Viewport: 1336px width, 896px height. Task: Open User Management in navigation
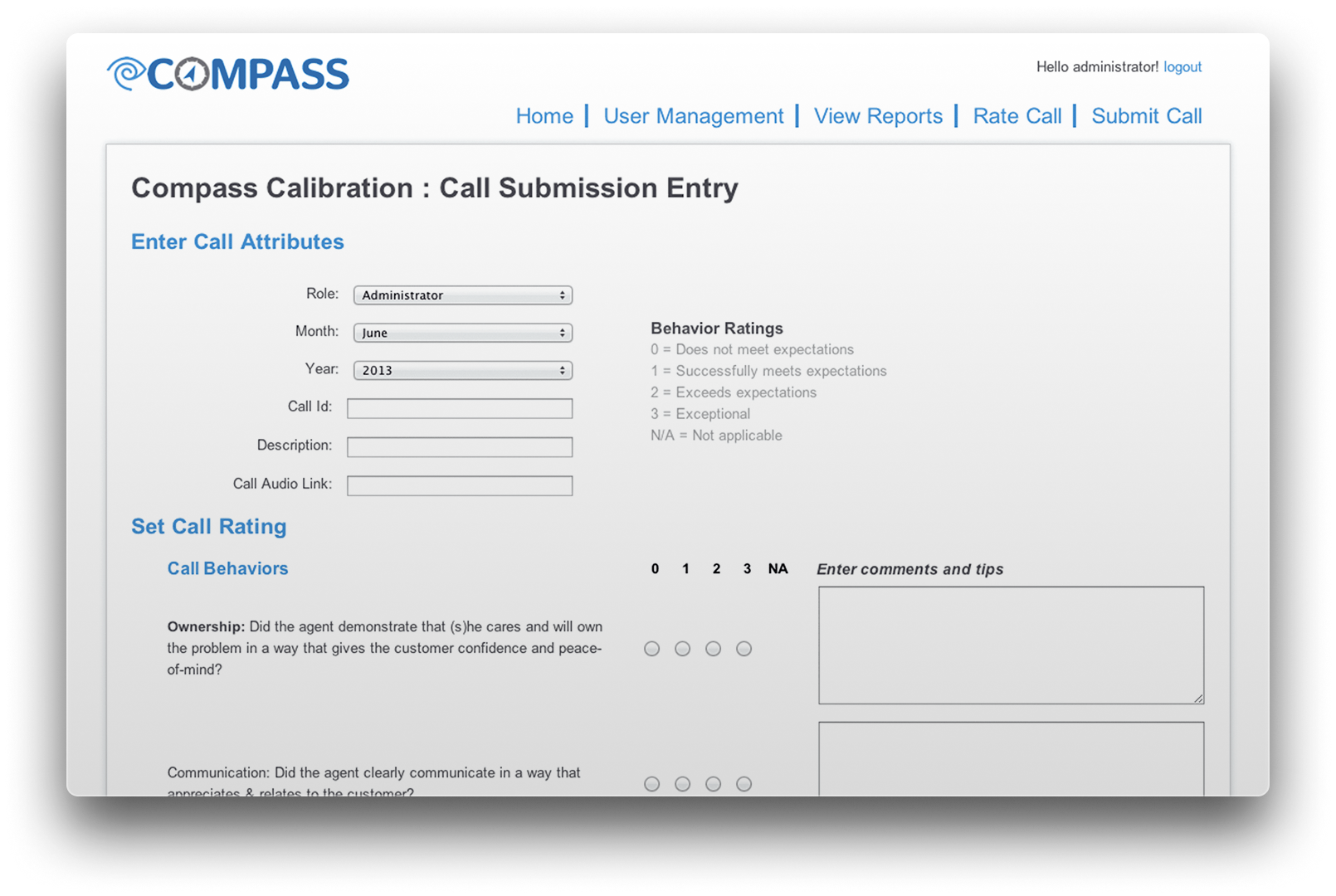click(x=693, y=116)
